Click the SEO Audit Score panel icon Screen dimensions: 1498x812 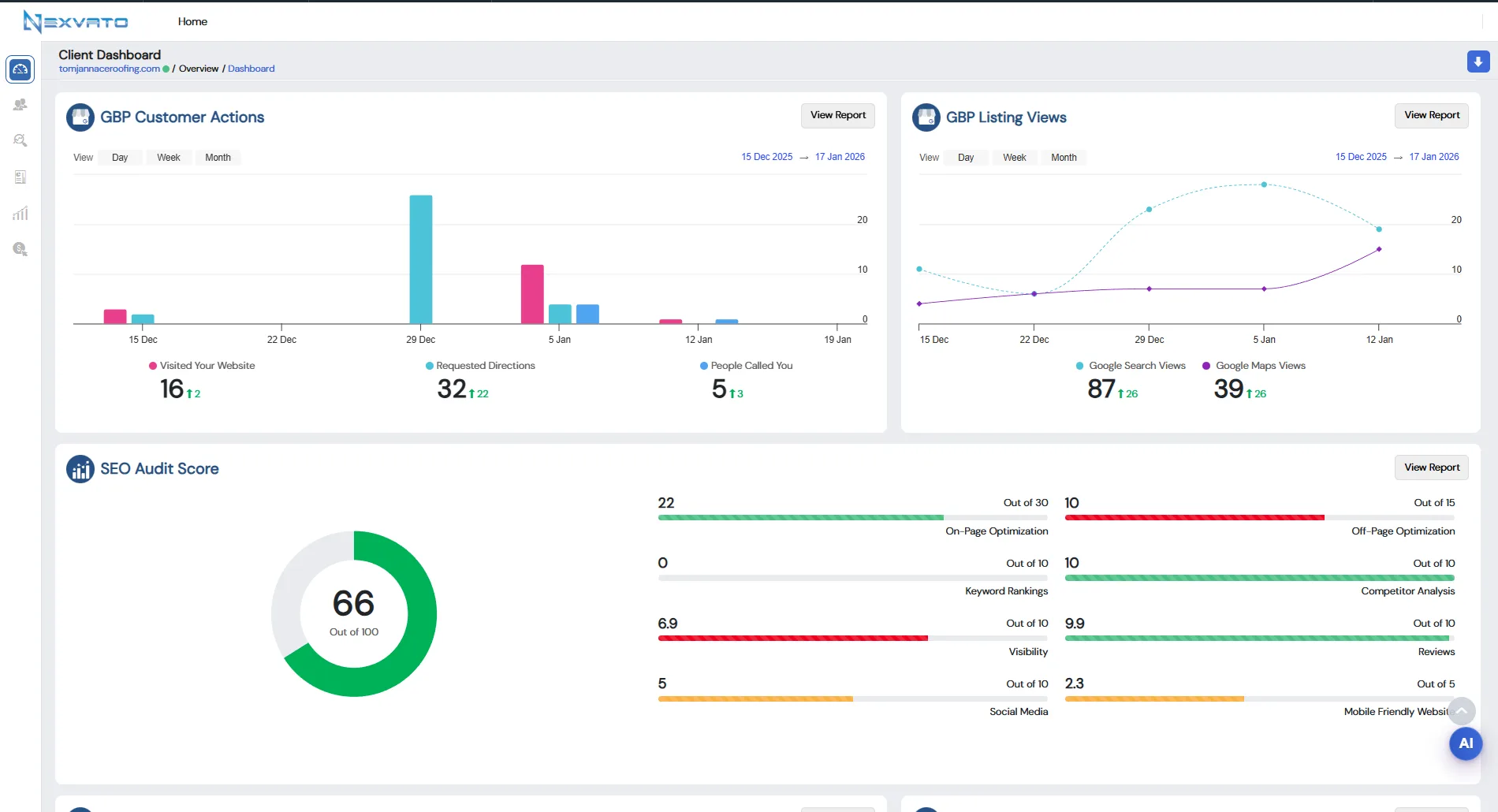(x=80, y=467)
